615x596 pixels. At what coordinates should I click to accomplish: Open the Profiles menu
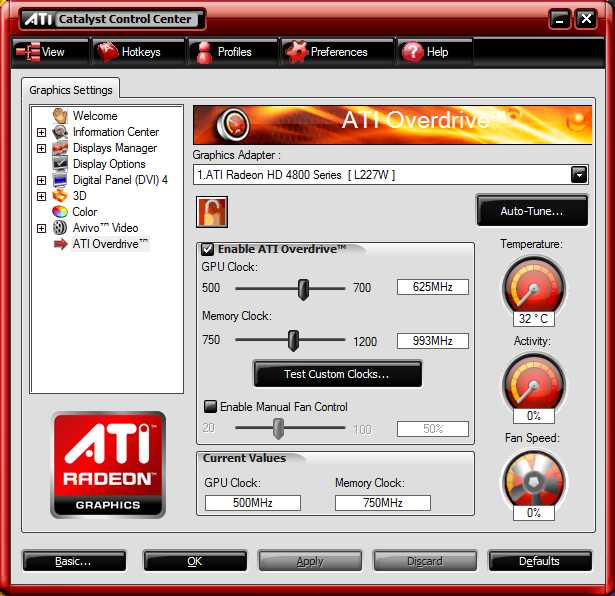(x=233, y=52)
